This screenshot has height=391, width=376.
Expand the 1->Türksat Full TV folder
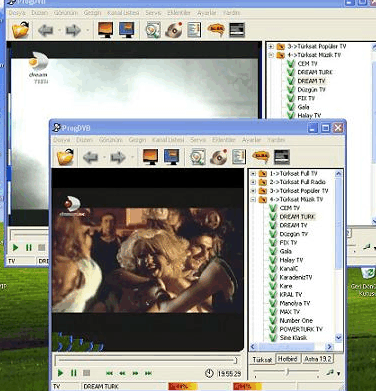[253, 173]
